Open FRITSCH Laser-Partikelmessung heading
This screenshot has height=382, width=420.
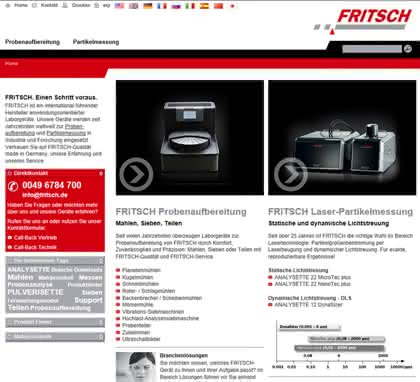(x=340, y=212)
